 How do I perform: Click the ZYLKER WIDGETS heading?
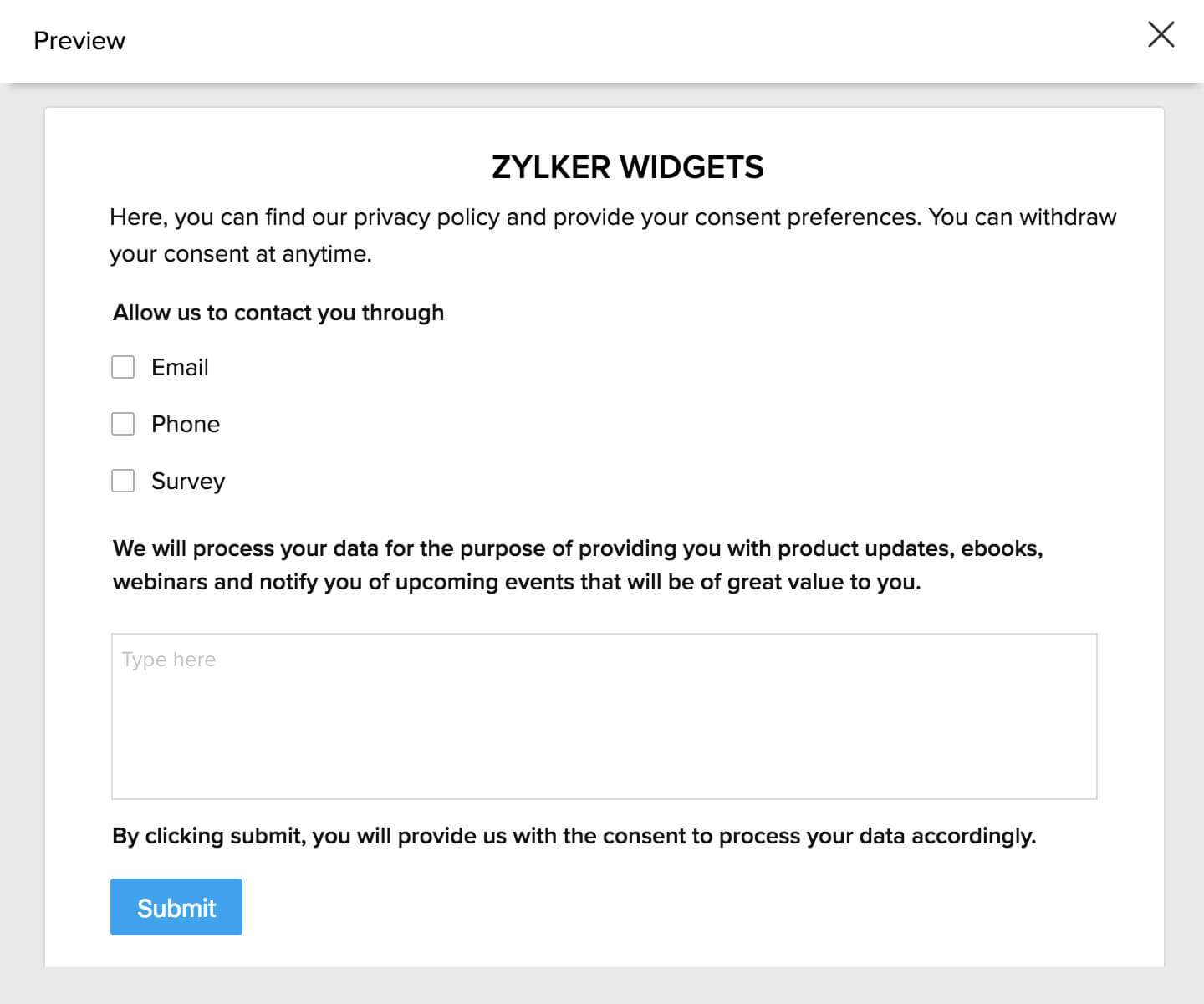(x=627, y=167)
